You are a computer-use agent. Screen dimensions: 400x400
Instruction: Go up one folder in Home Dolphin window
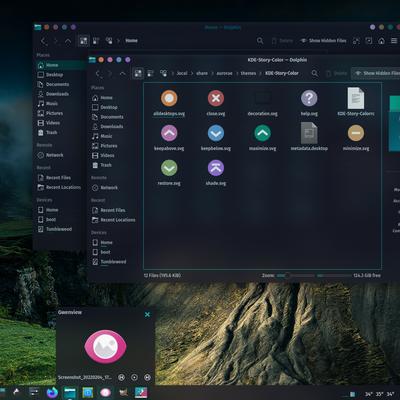[68, 41]
